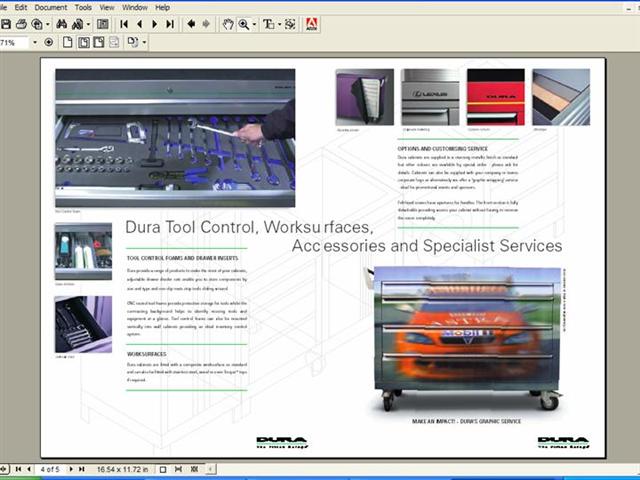Click the Print icon
This screenshot has width=640, height=480.
(x=21, y=24)
